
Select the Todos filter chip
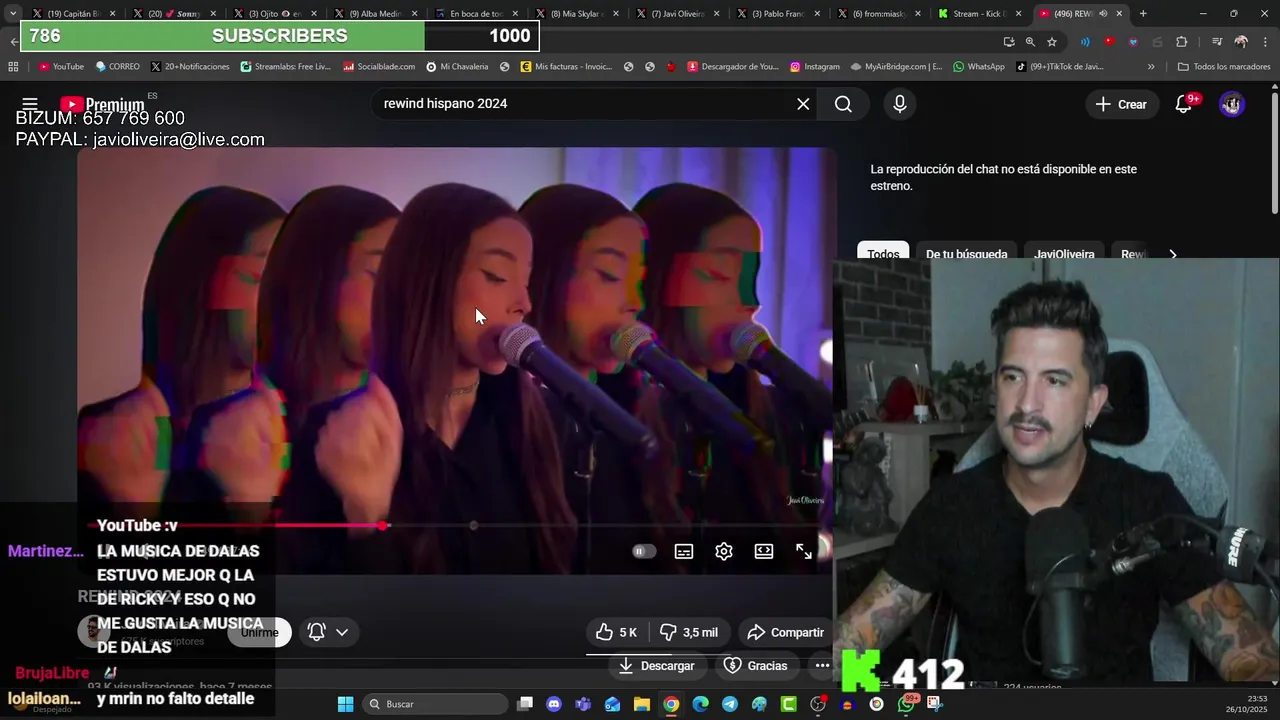(x=883, y=253)
